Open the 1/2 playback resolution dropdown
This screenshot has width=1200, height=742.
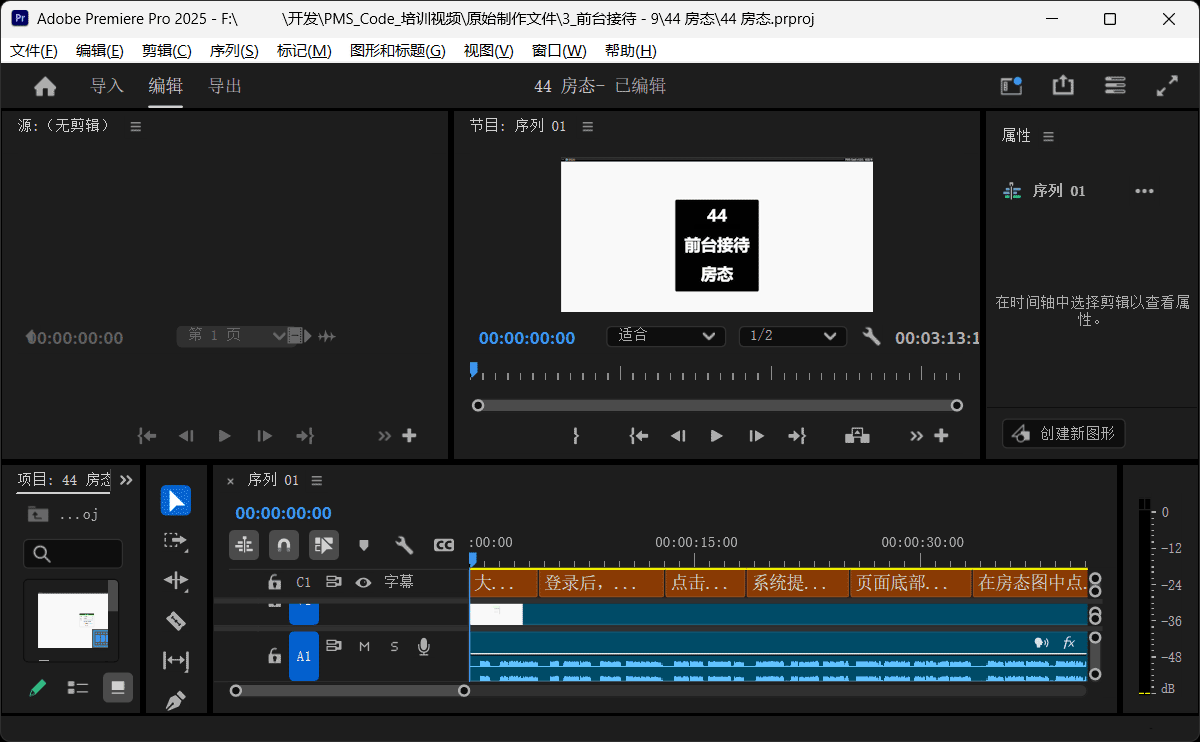click(792, 336)
